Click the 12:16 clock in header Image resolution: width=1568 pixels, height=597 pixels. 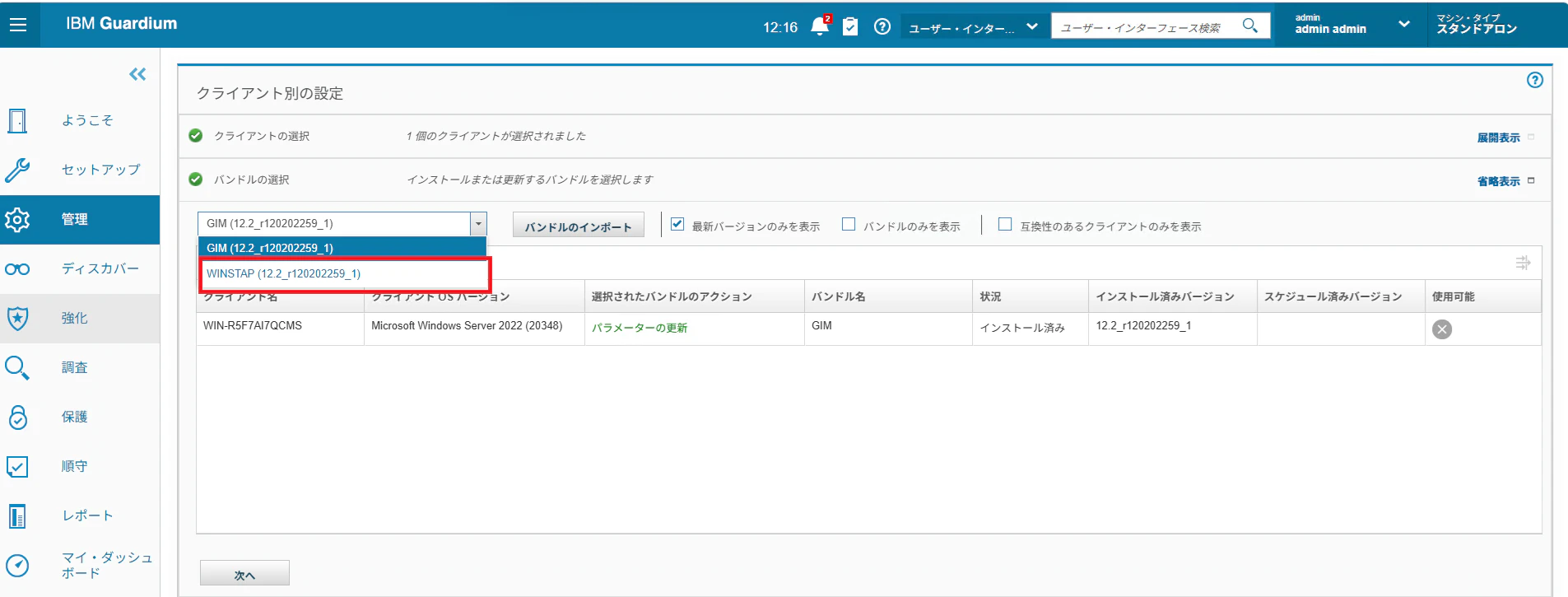click(780, 27)
